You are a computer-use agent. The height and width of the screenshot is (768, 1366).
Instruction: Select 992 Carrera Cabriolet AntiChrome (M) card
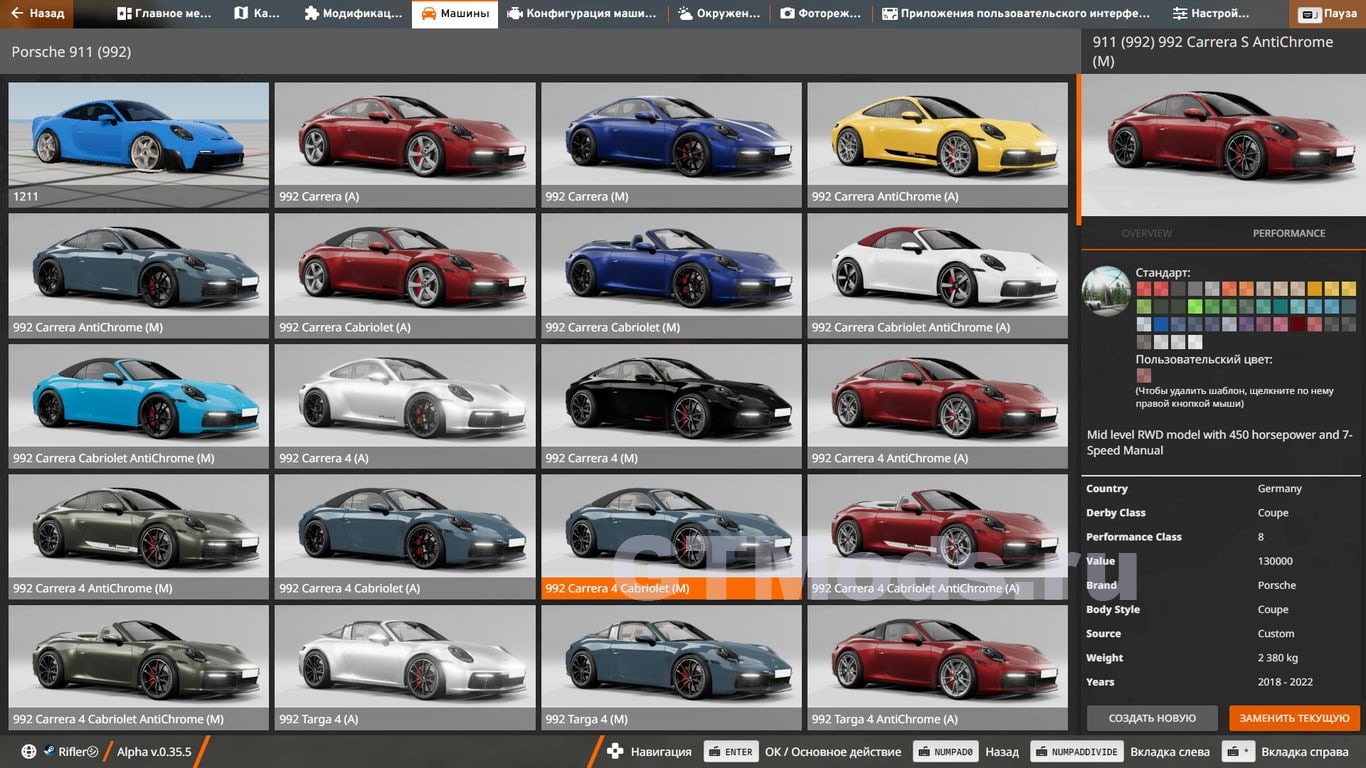[x=139, y=406]
